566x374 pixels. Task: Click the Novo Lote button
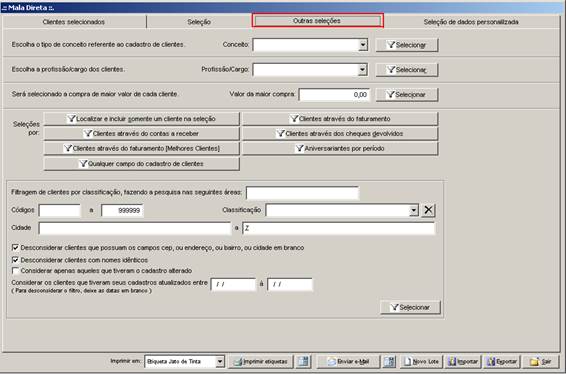(x=421, y=361)
